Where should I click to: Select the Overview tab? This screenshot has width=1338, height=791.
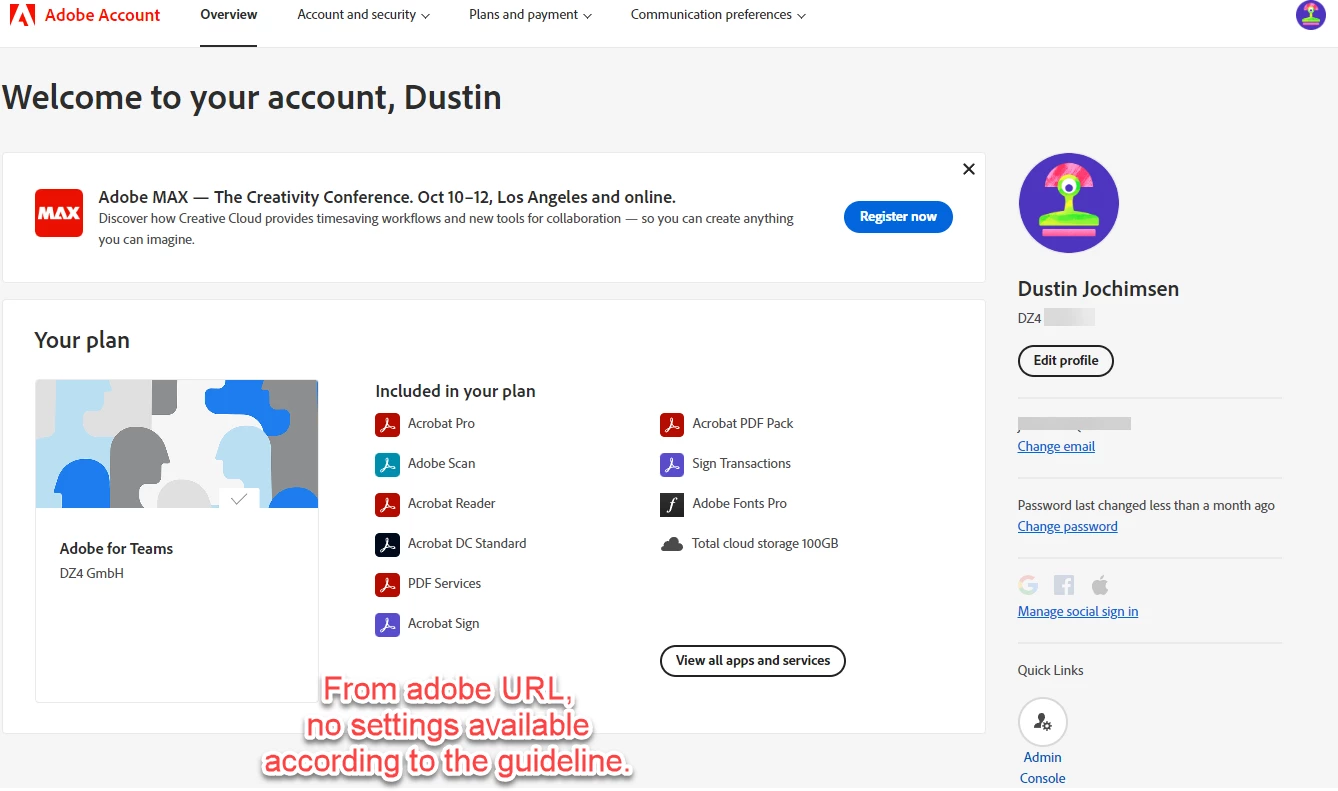point(229,15)
